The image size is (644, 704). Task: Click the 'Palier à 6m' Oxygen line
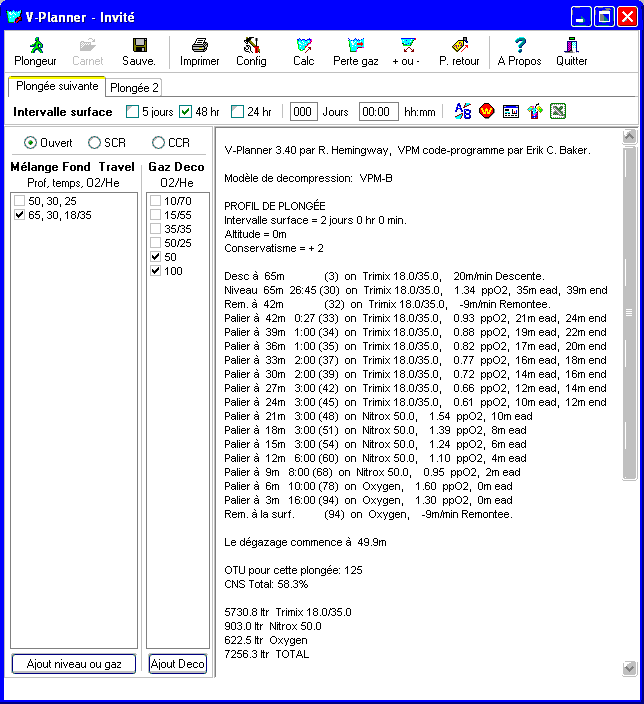click(368, 486)
